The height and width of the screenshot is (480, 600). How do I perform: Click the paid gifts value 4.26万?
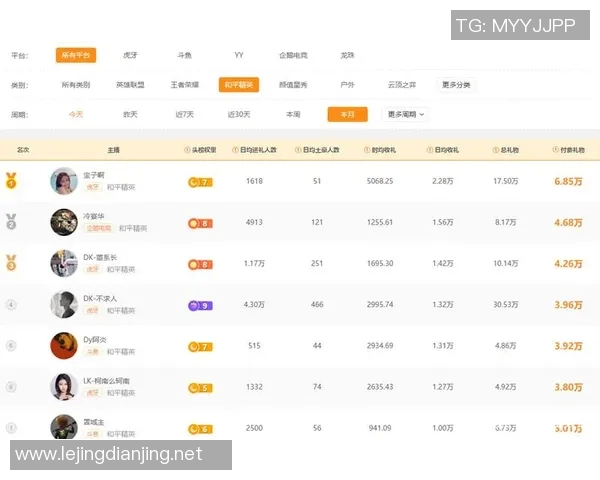pyautogui.click(x=568, y=264)
